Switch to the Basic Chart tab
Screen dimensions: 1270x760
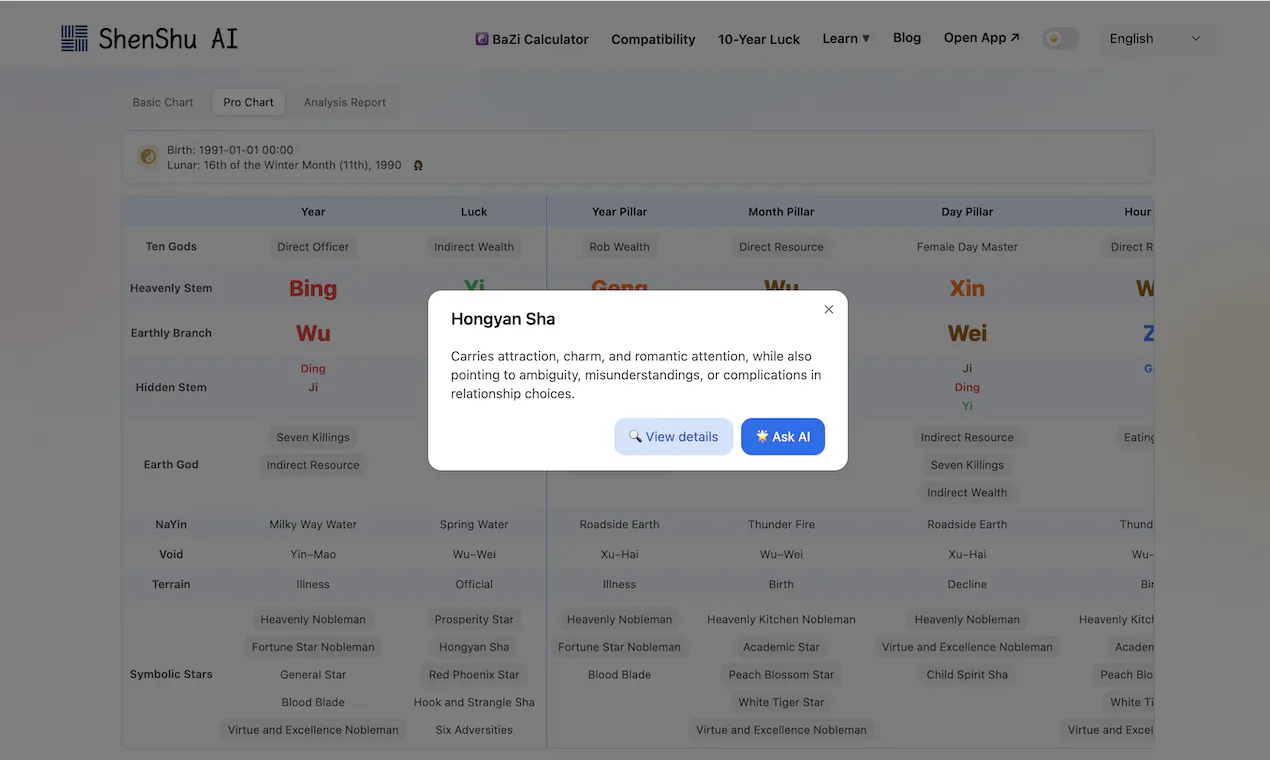point(163,102)
